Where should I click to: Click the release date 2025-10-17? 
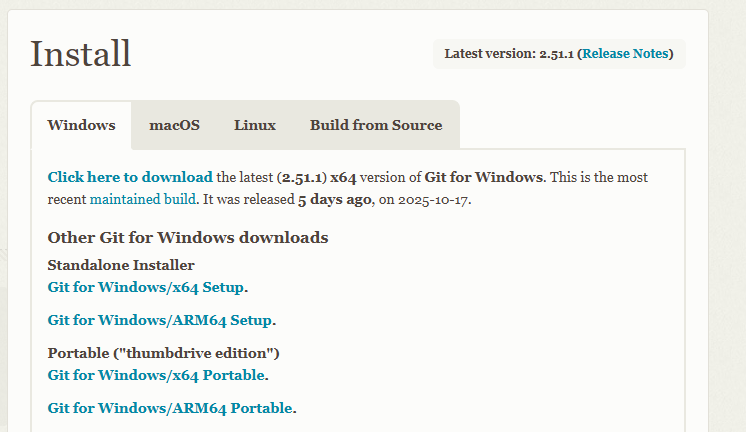pos(434,199)
